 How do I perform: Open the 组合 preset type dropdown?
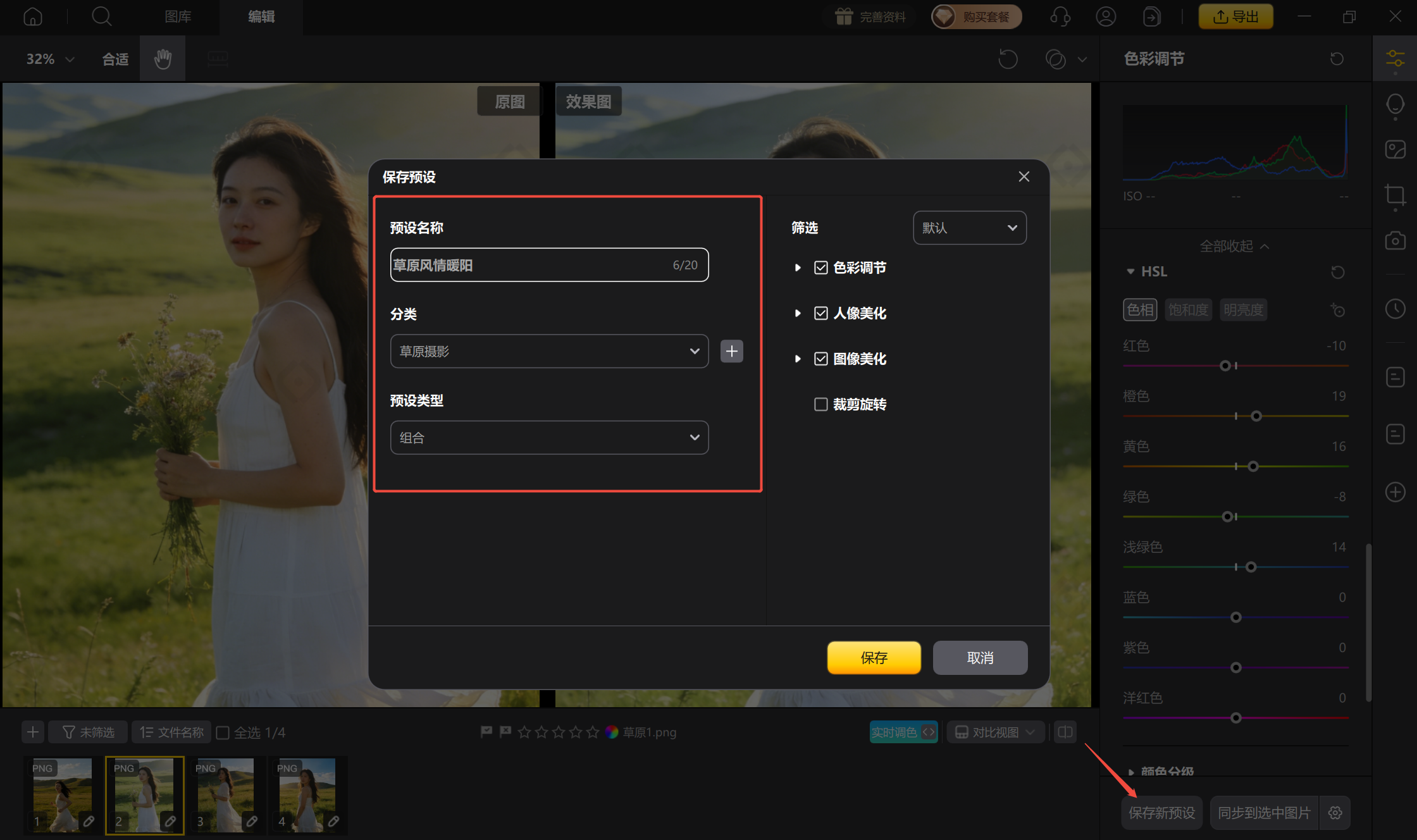[548, 438]
